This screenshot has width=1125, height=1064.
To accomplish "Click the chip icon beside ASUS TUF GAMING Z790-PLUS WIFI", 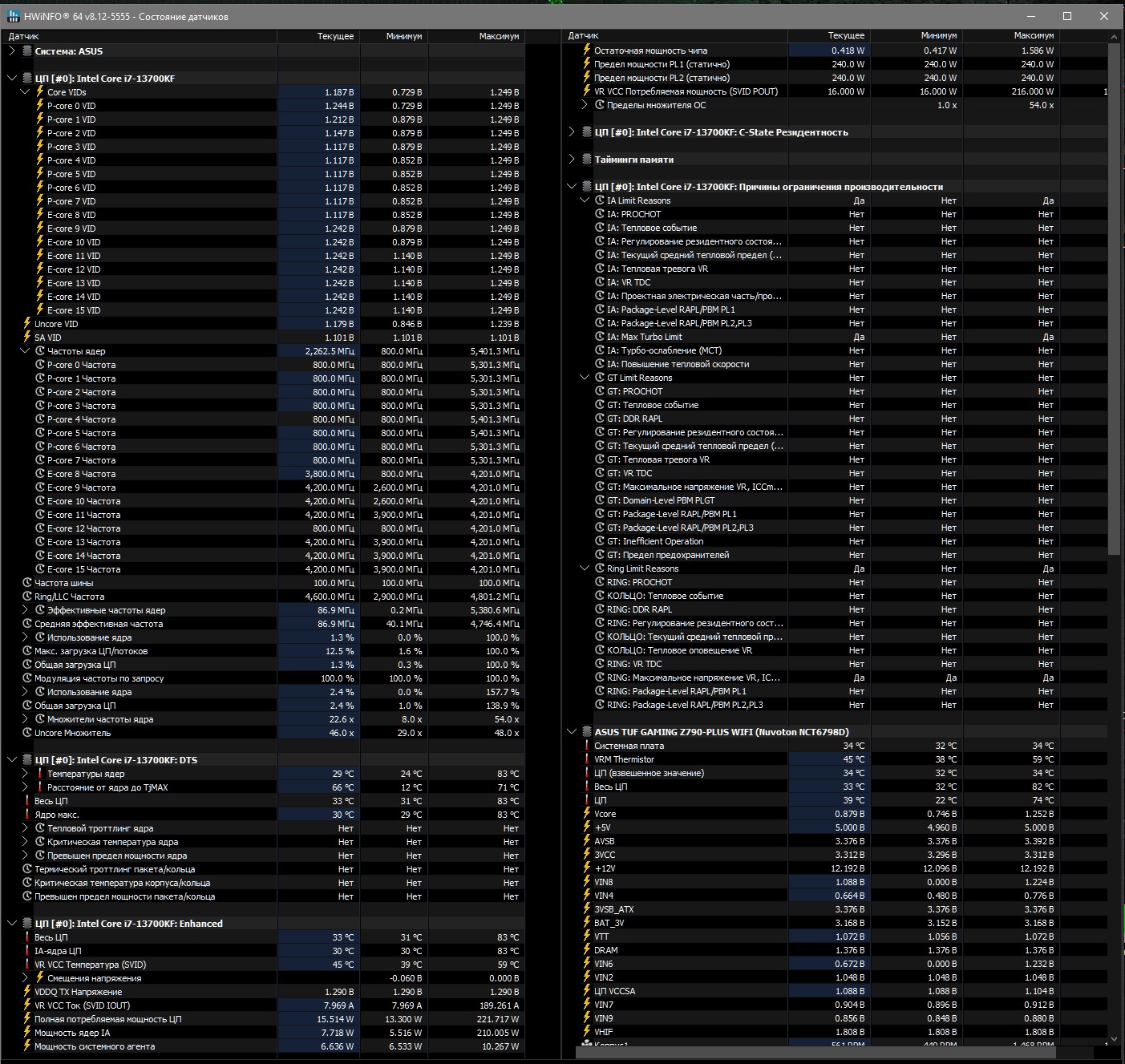I will click(x=587, y=732).
